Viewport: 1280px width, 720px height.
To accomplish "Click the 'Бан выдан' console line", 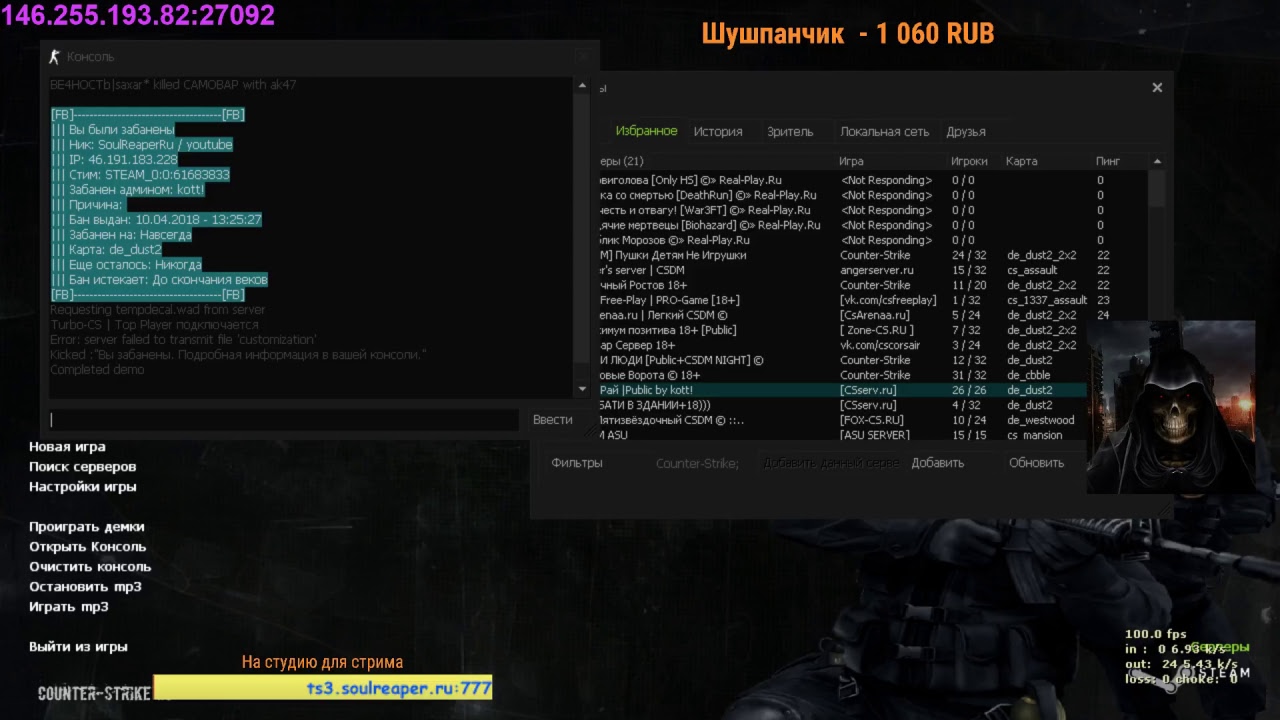I will 156,220.
